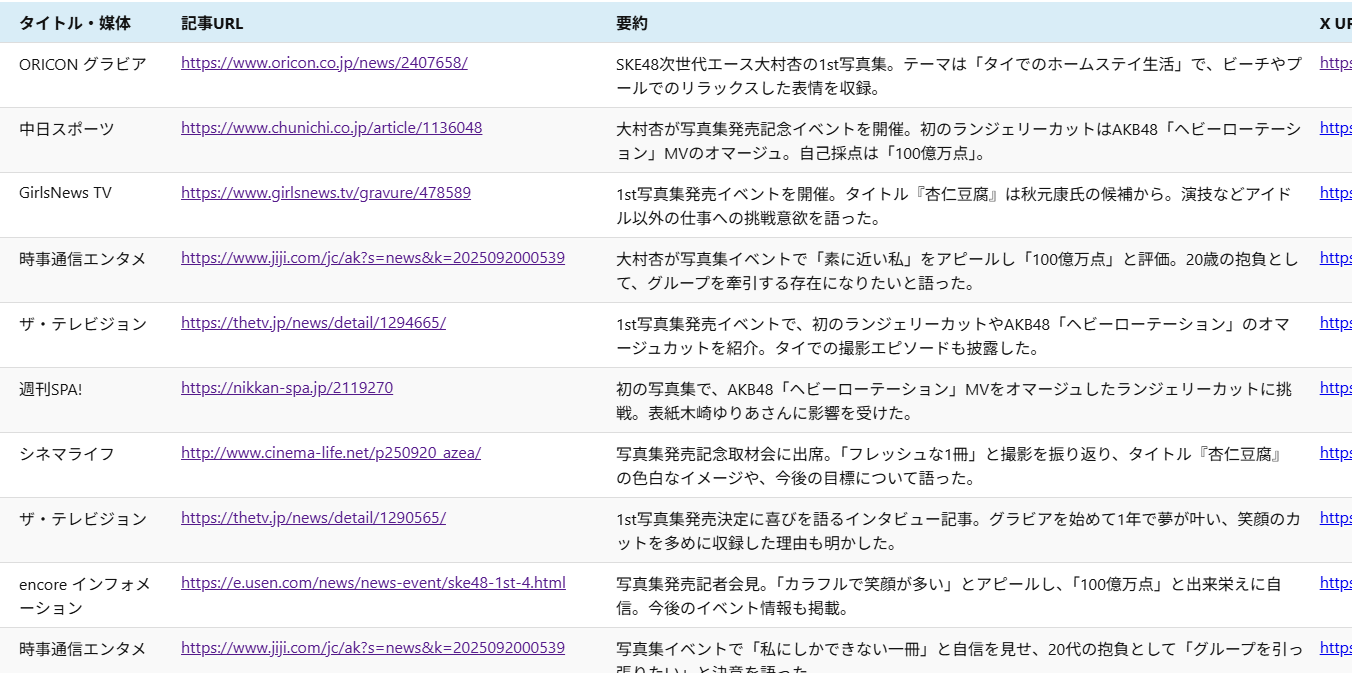This screenshot has height=678, width=1352.
Task: Click the 記事URL column header
Action: tap(212, 23)
